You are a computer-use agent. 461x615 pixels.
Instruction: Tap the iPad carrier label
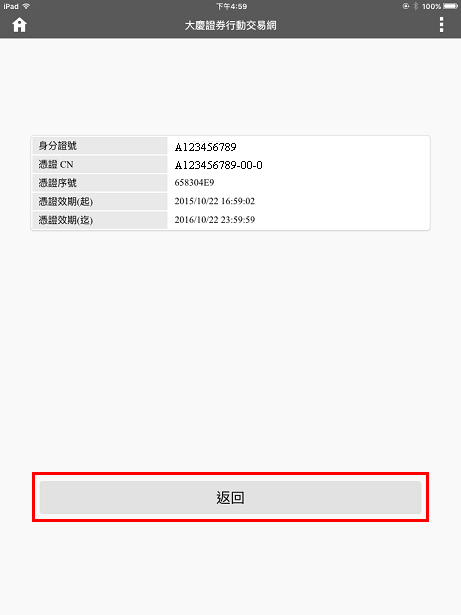tap(11, 6)
